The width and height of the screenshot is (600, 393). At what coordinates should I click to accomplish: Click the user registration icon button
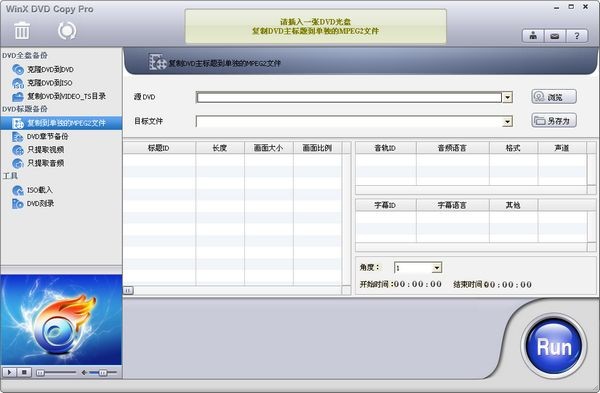(533, 36)
